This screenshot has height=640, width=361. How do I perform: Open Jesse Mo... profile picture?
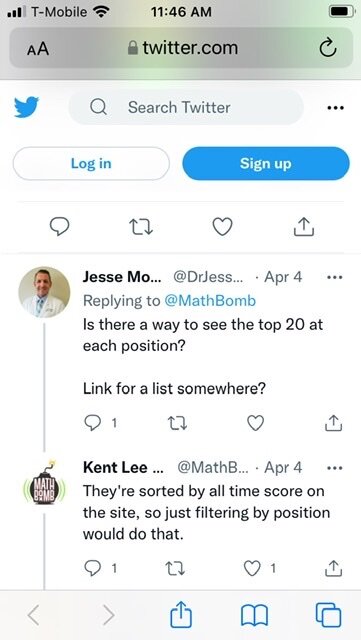pos(44,292)
